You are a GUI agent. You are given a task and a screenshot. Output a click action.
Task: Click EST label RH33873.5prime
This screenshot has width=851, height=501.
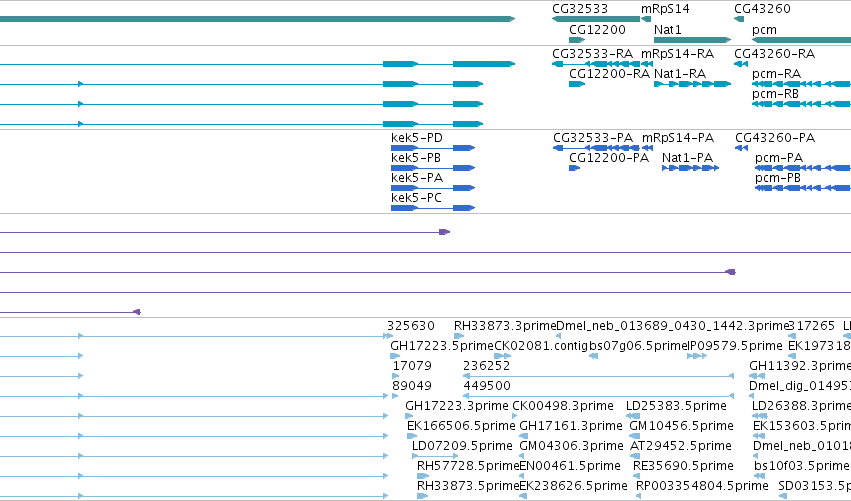(x=468, y=486)
